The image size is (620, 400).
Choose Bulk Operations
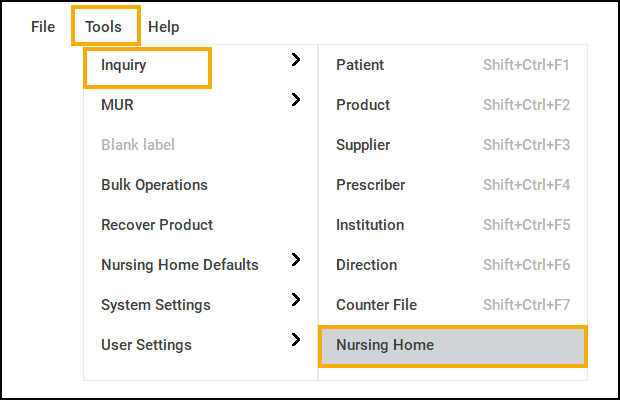click(154, 185)
